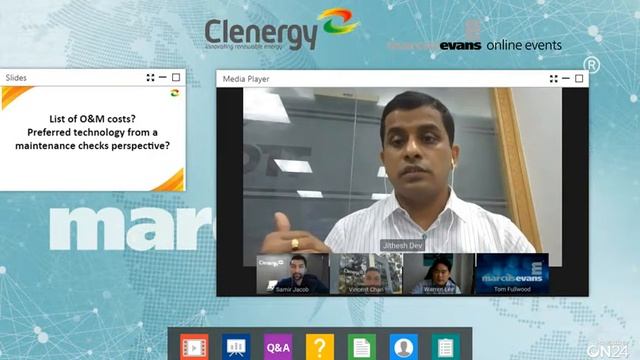The image size is (640, 360).
Task: Maximize the Slides window
Action: click(x=176, y=77)
